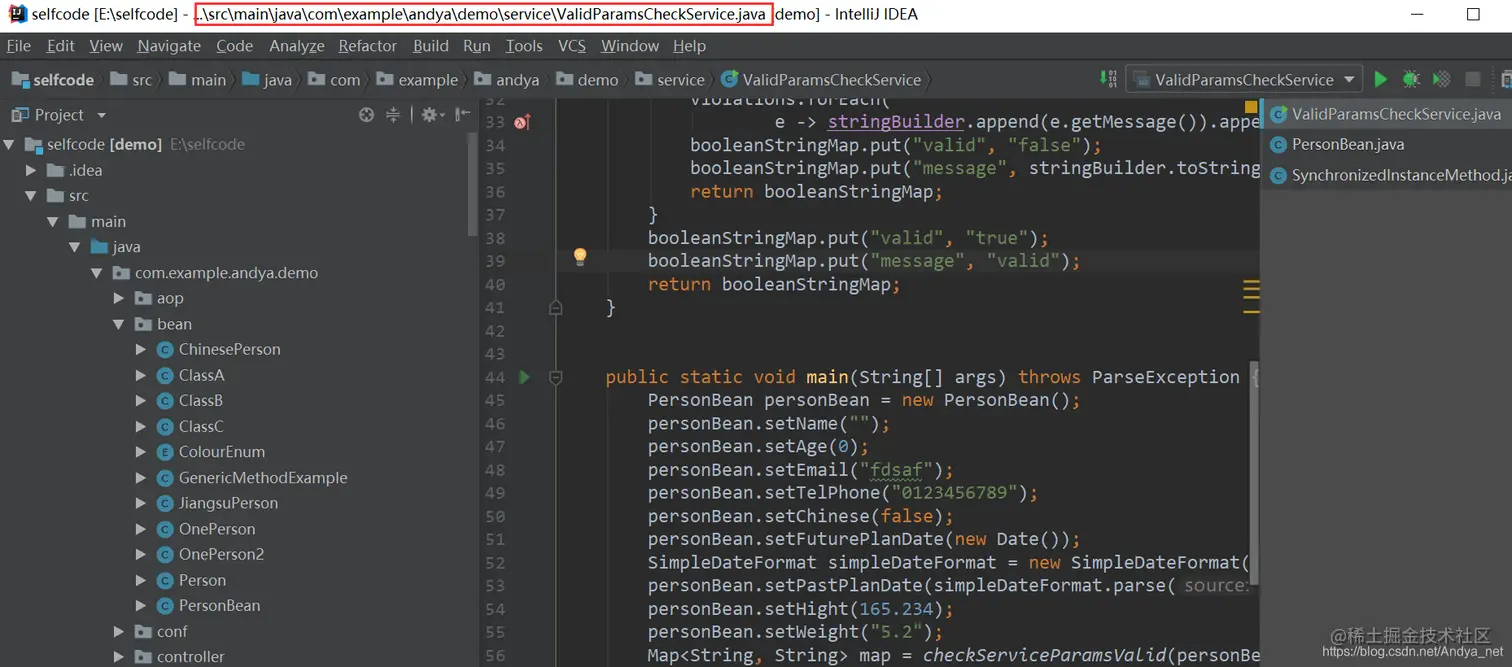Click the ChinesePerson class icon
The width and height of the screenshot is (1512, 667).
[166, 349]
